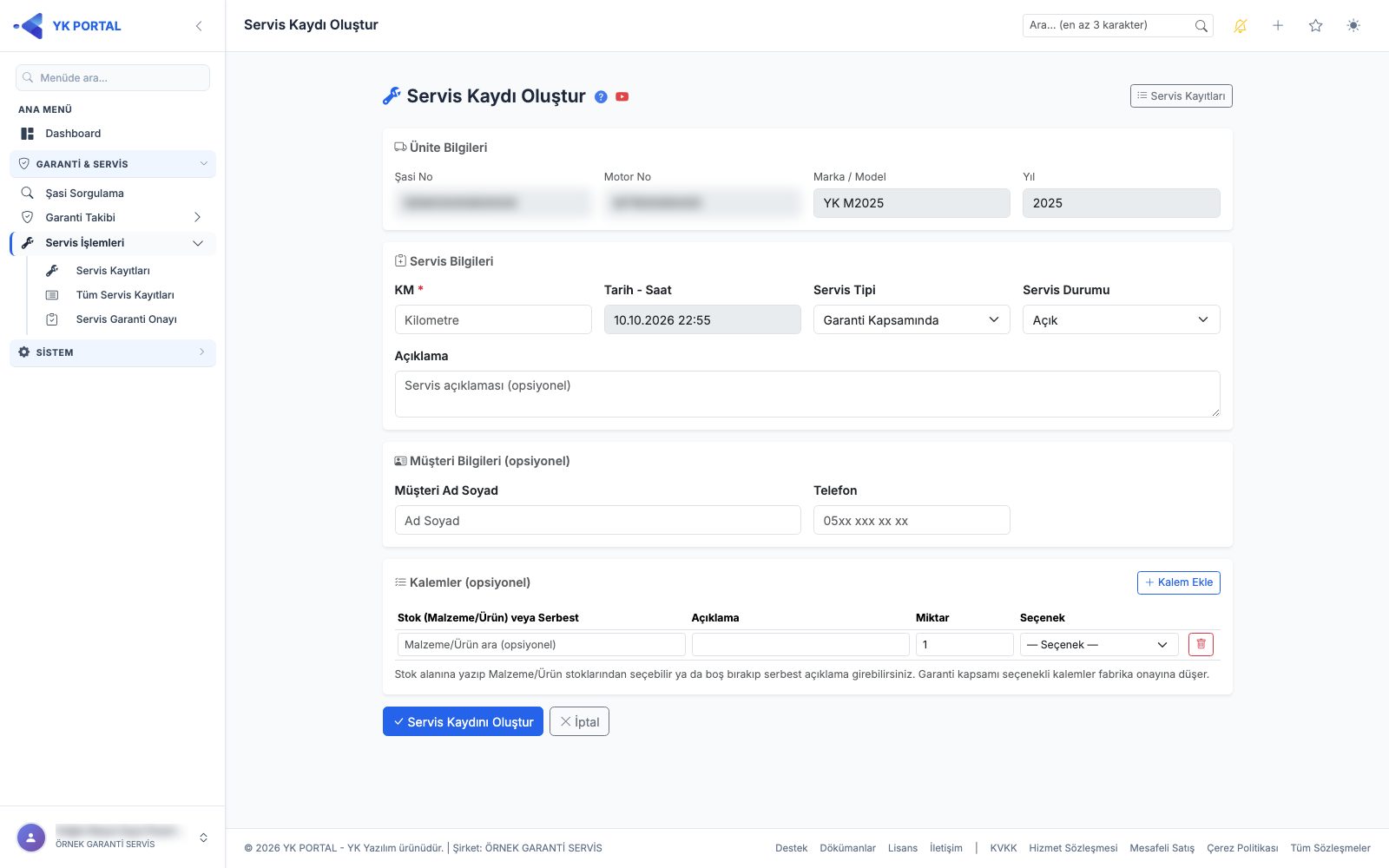Toggle the notifications bell icon
This screenshot has width=1389, height=868.
[x=1241, y=26]
